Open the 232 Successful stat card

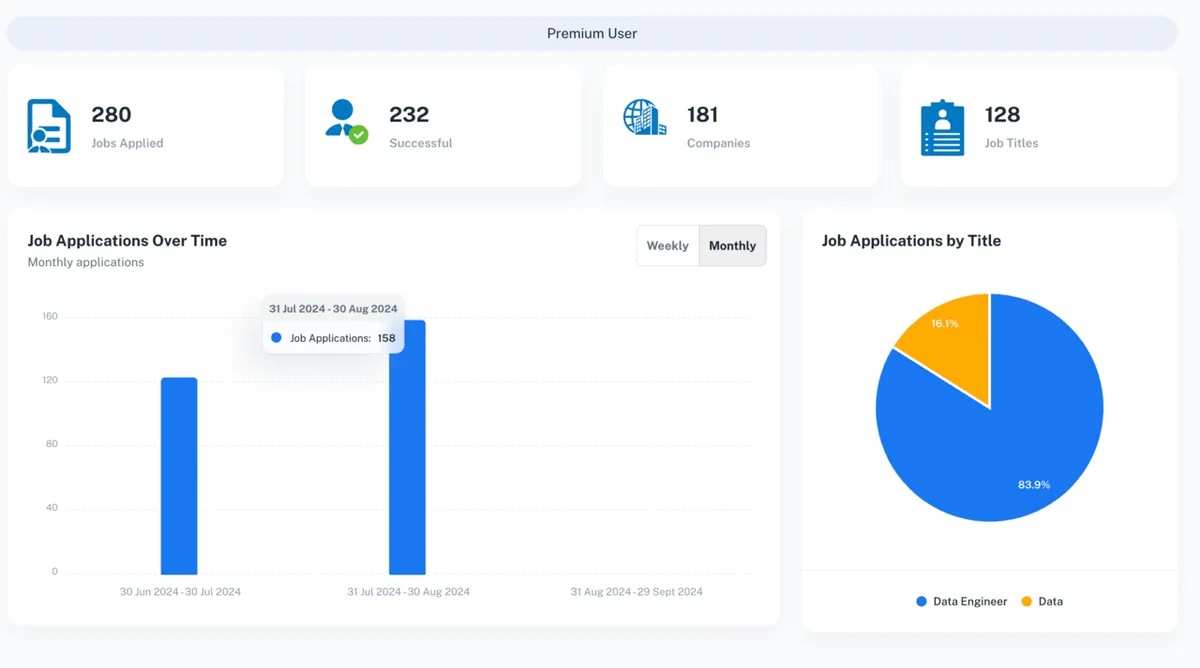tap(443, 126)
